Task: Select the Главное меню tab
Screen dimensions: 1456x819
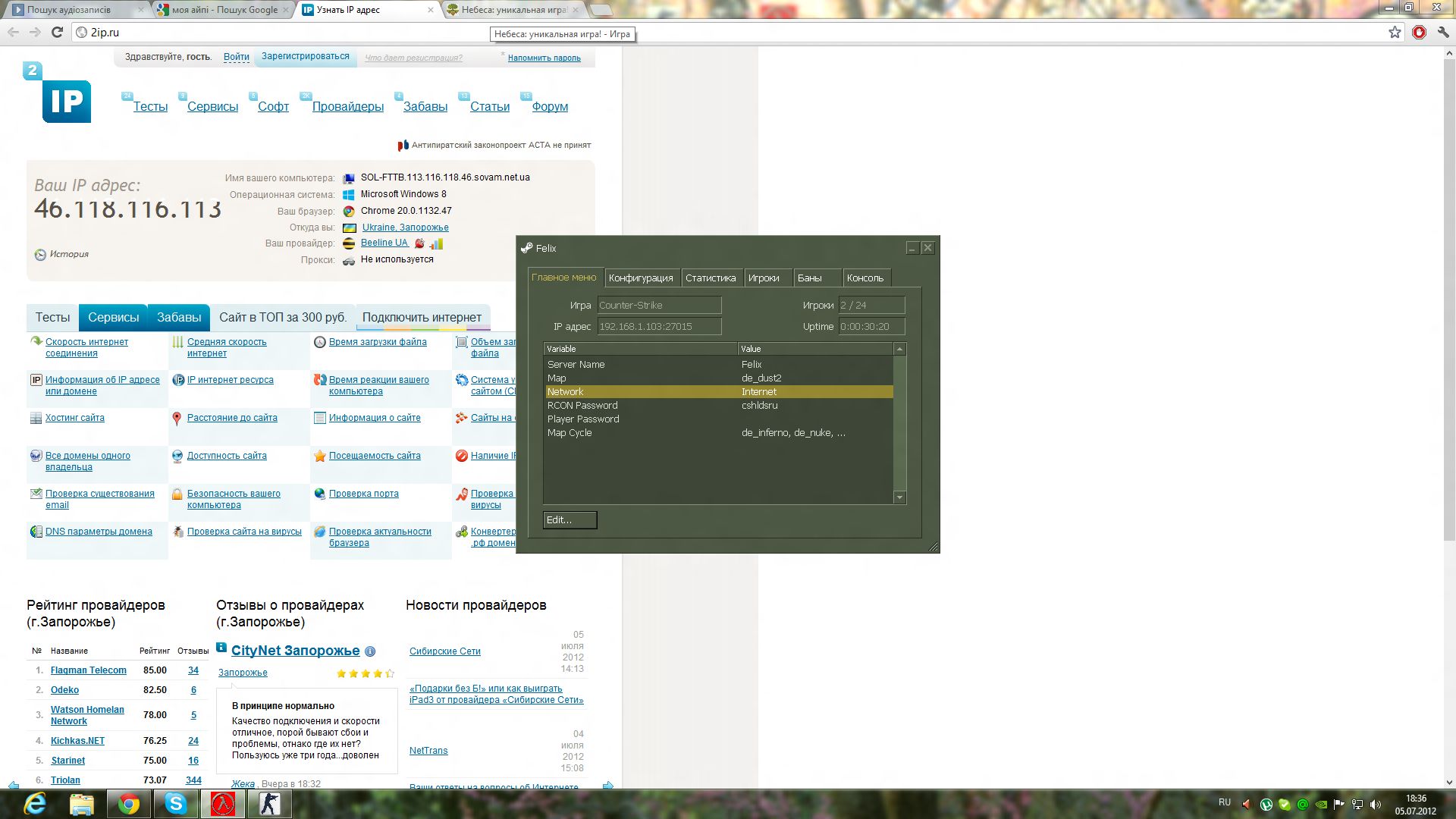Action: point(564,278)
